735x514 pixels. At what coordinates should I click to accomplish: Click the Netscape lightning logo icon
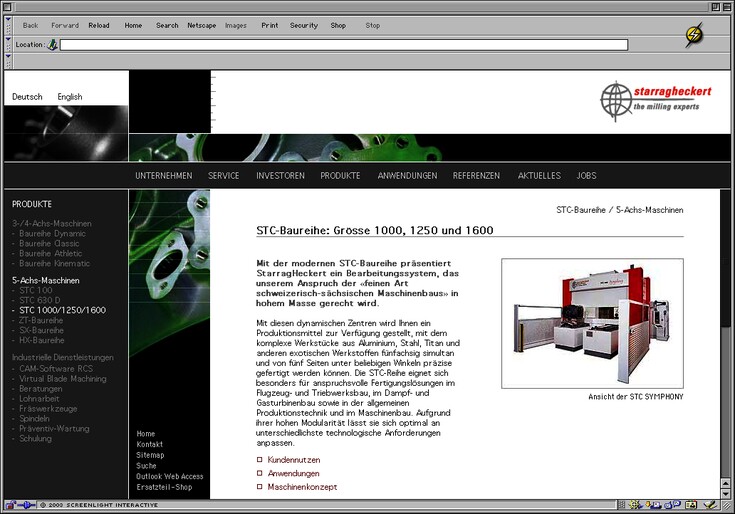click(x=694, y=34)
